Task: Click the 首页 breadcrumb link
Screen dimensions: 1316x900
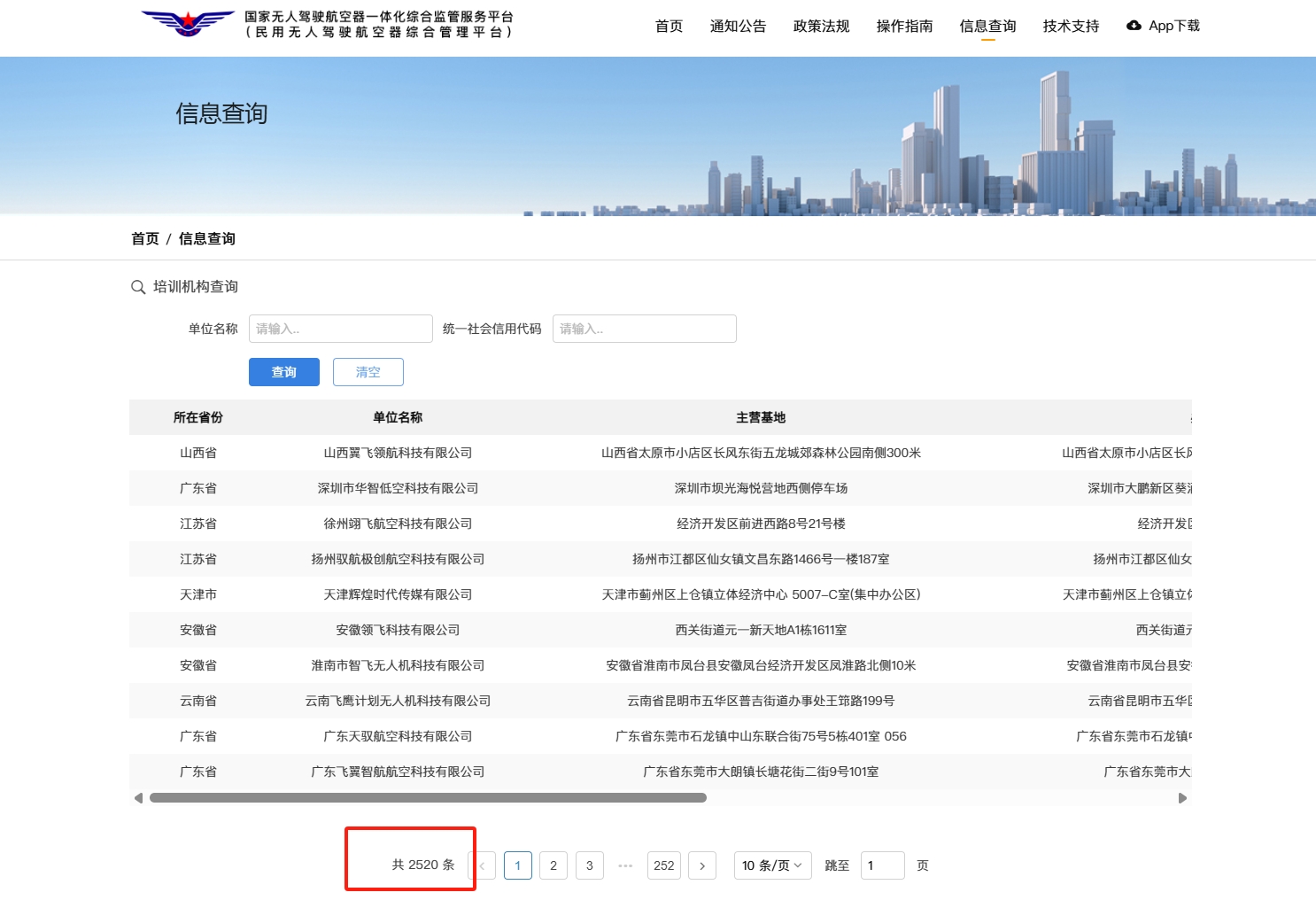Action: coord(145,239)
